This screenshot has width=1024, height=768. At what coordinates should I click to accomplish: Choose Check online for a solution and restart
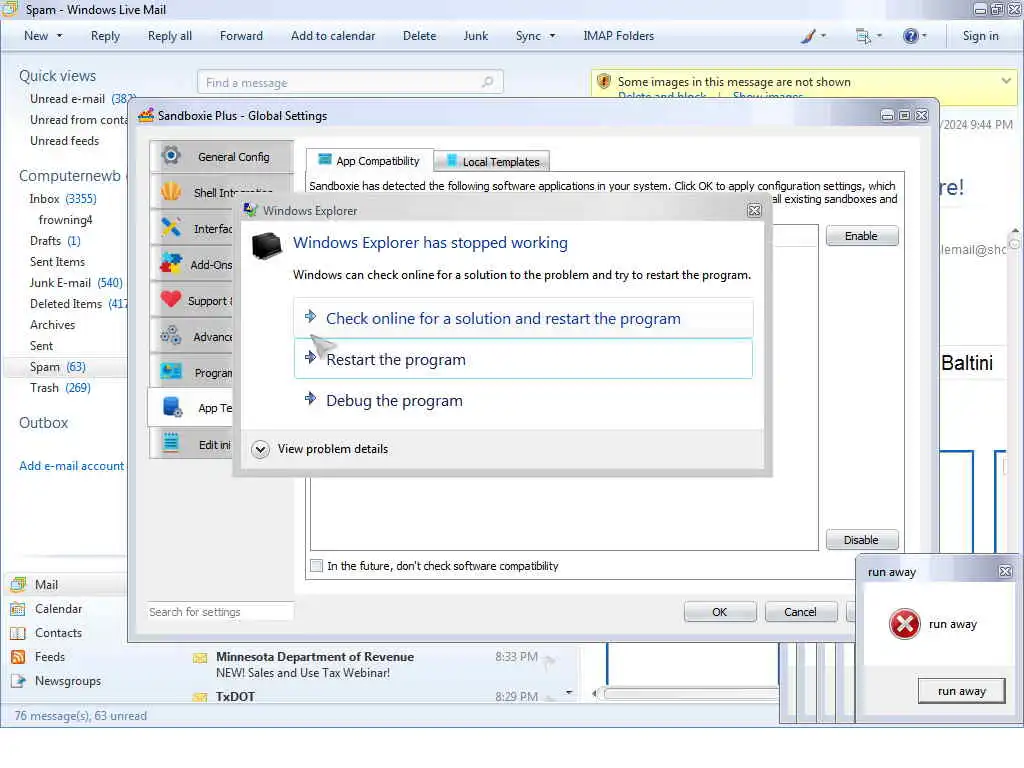point(523,318)
